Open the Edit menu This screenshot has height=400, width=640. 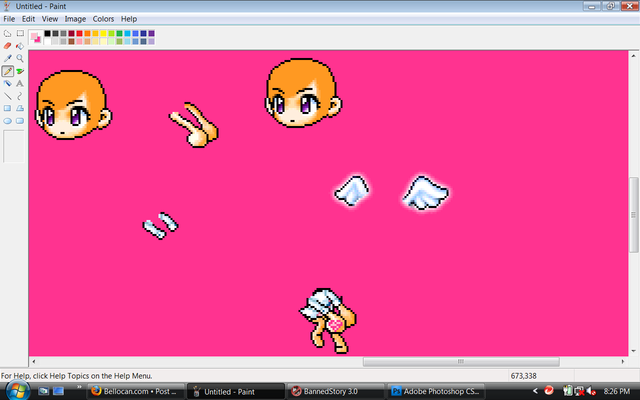pos(28,19)
